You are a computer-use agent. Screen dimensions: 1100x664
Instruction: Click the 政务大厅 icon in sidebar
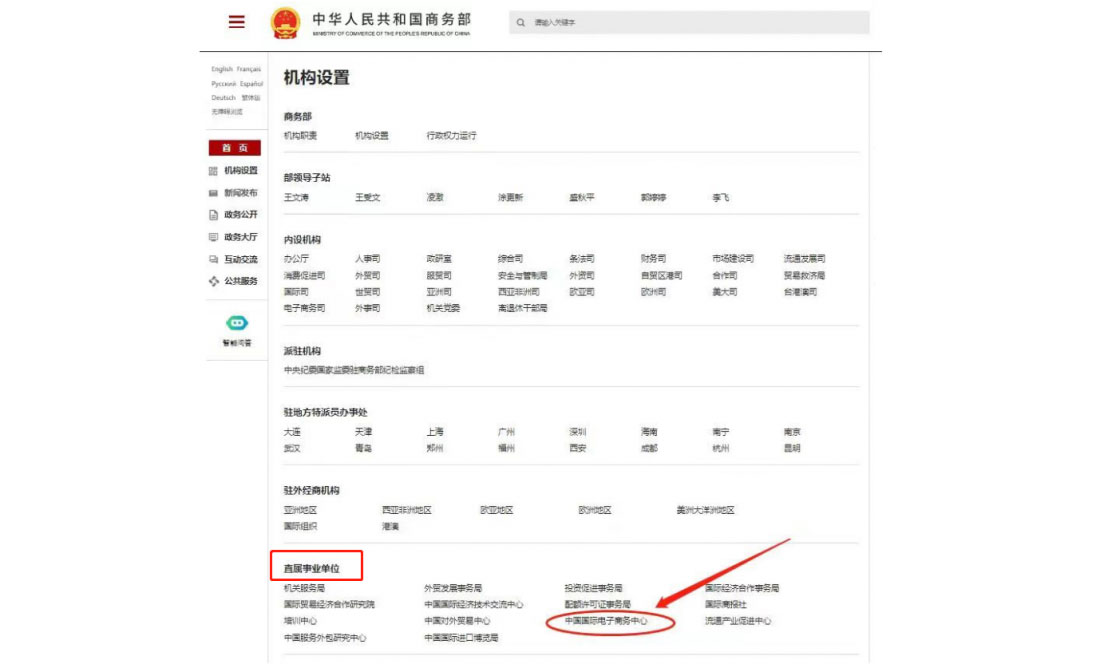tap(213, 237)
